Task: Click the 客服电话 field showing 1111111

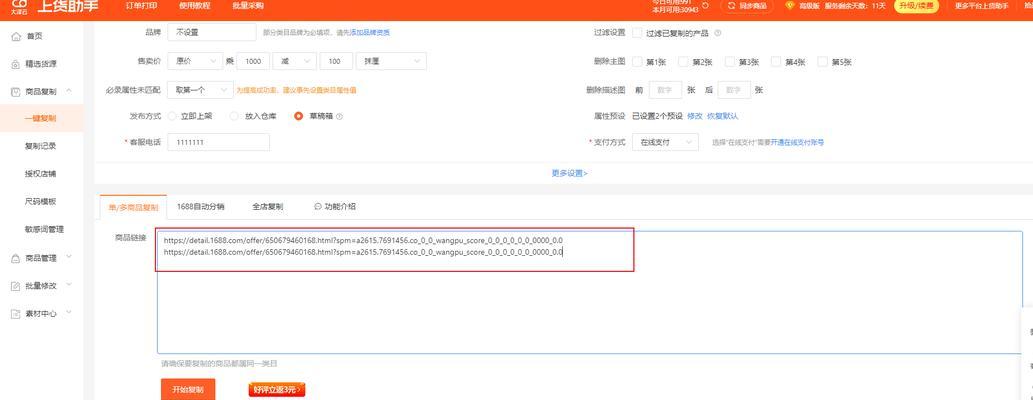Action: click(218, 142)
